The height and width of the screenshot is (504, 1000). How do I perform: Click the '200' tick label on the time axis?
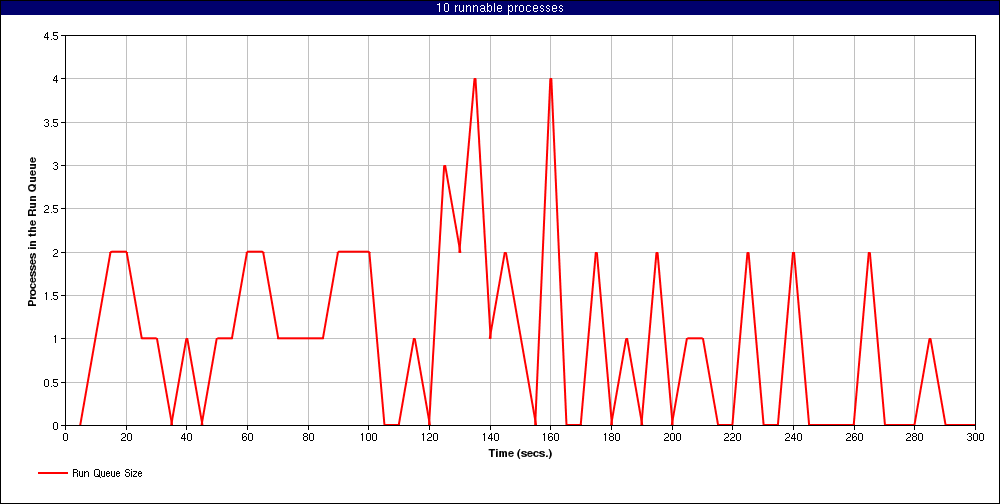[x=672, y=437]
